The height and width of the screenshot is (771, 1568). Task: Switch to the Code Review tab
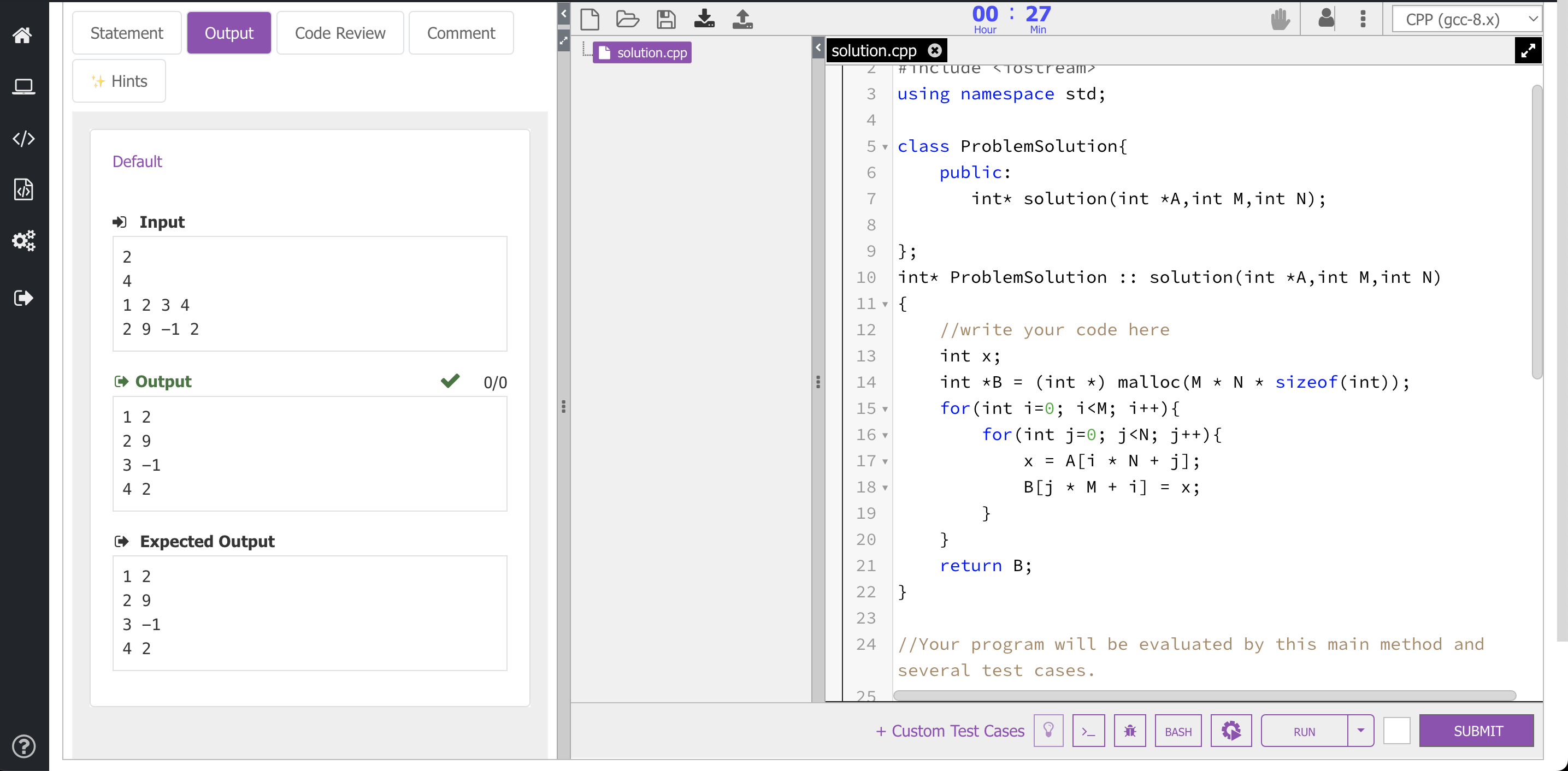(340, 32)
